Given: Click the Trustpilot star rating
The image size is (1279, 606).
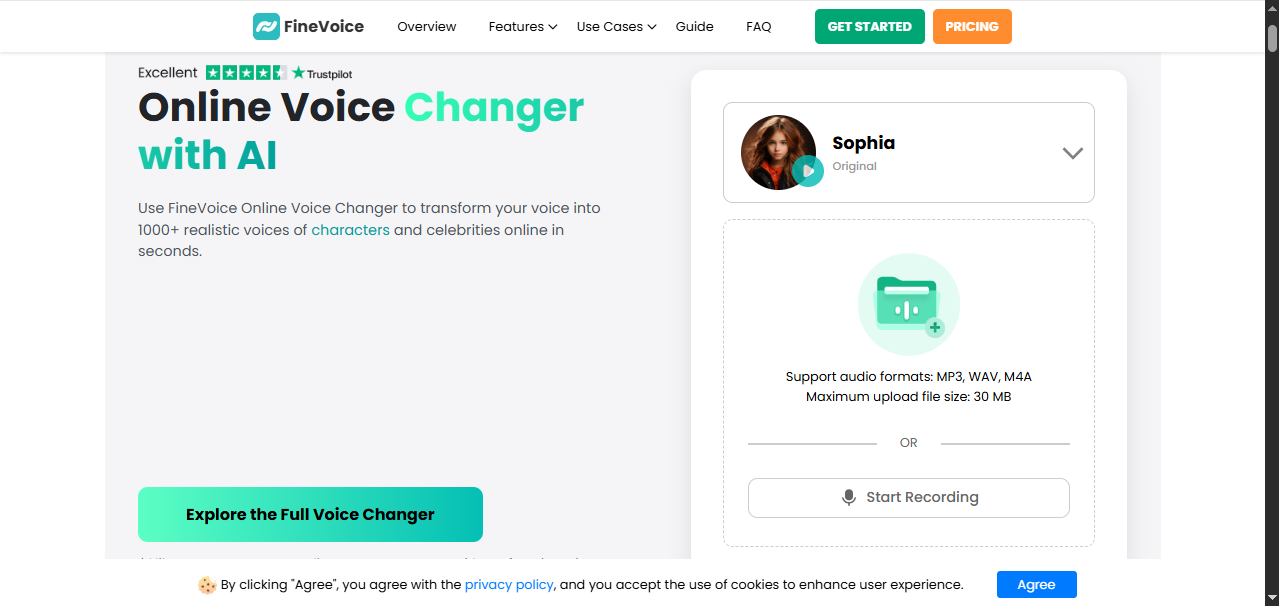Looking at the screenshot, I should coord(246,73).
